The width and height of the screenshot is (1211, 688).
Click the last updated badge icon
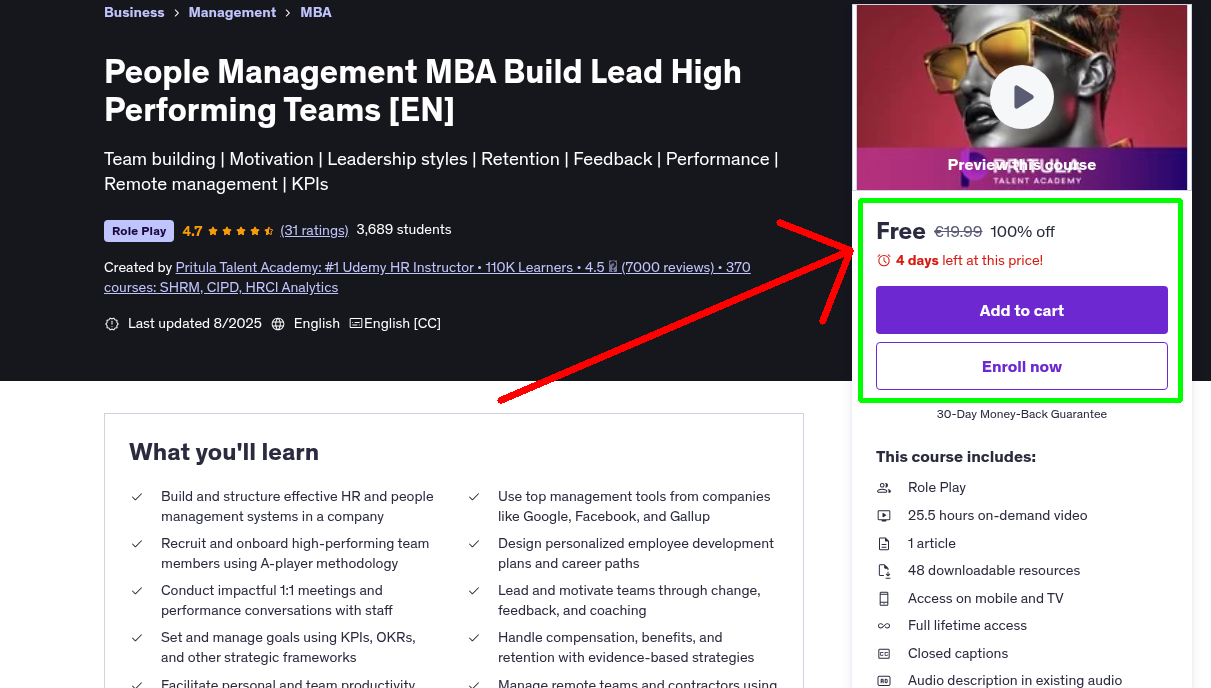click(112, 324)
